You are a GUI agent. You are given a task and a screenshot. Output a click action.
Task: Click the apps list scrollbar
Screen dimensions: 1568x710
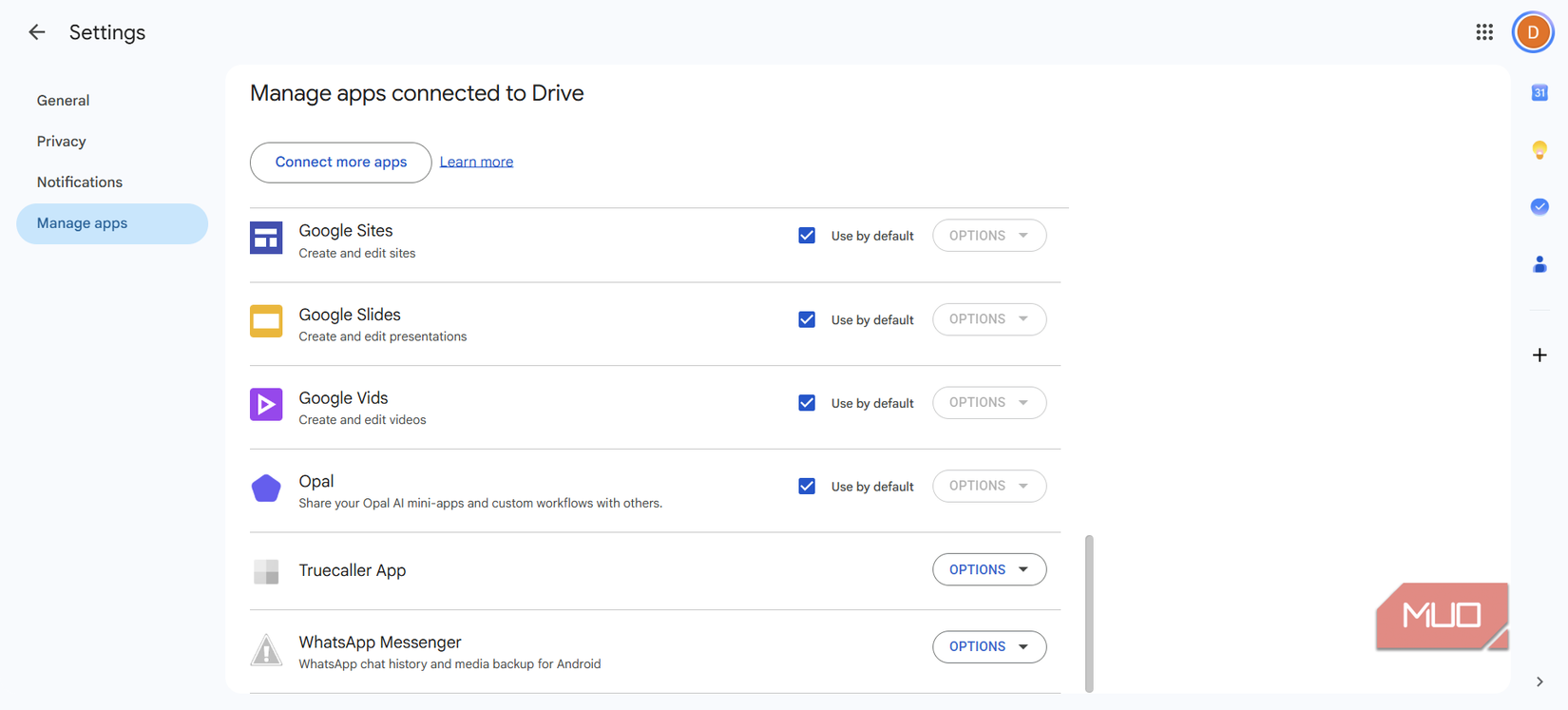[x=1089, y=613]
